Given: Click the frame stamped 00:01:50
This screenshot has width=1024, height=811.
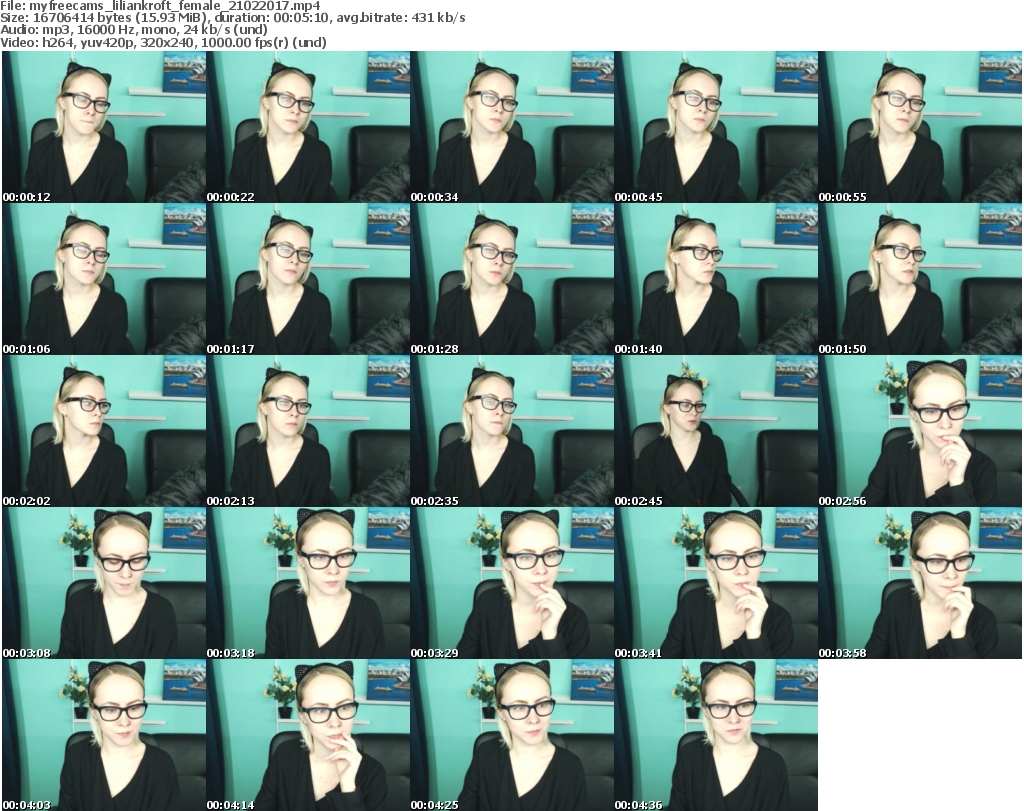Looking at the screenshot, I should click(x=920, y=279).
